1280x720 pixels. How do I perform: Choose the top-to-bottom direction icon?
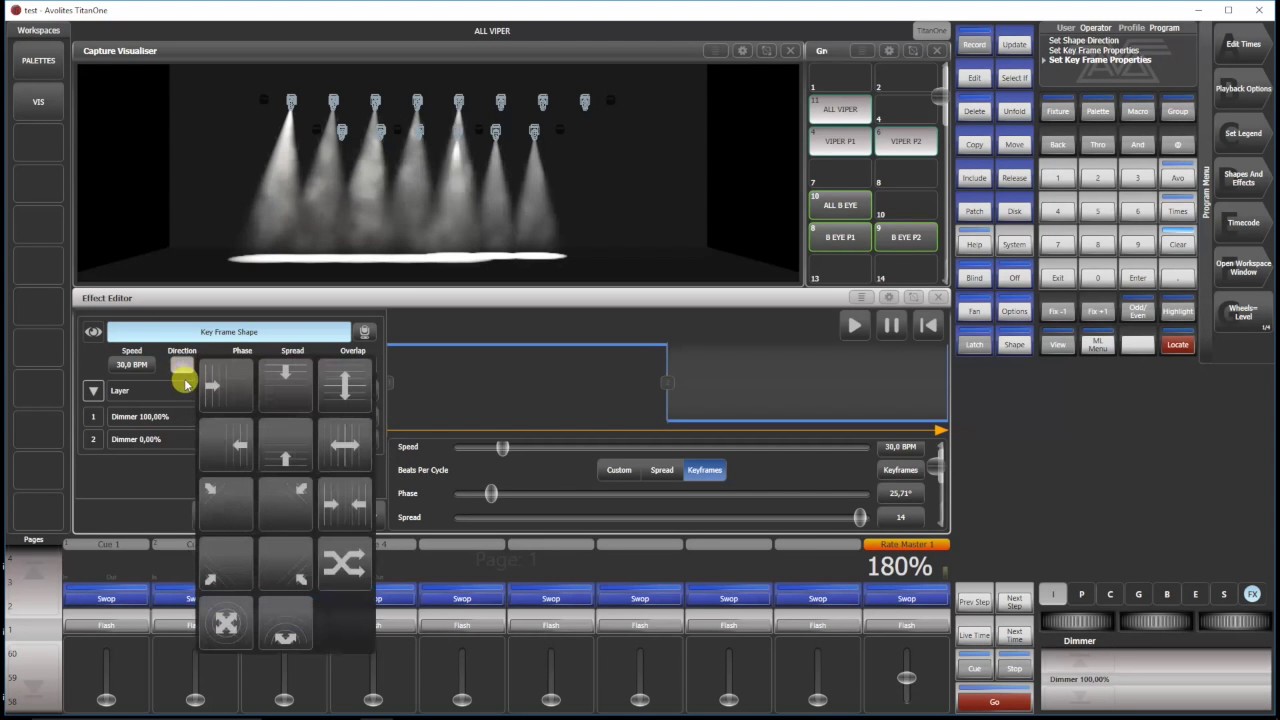[x=285, y=385]
